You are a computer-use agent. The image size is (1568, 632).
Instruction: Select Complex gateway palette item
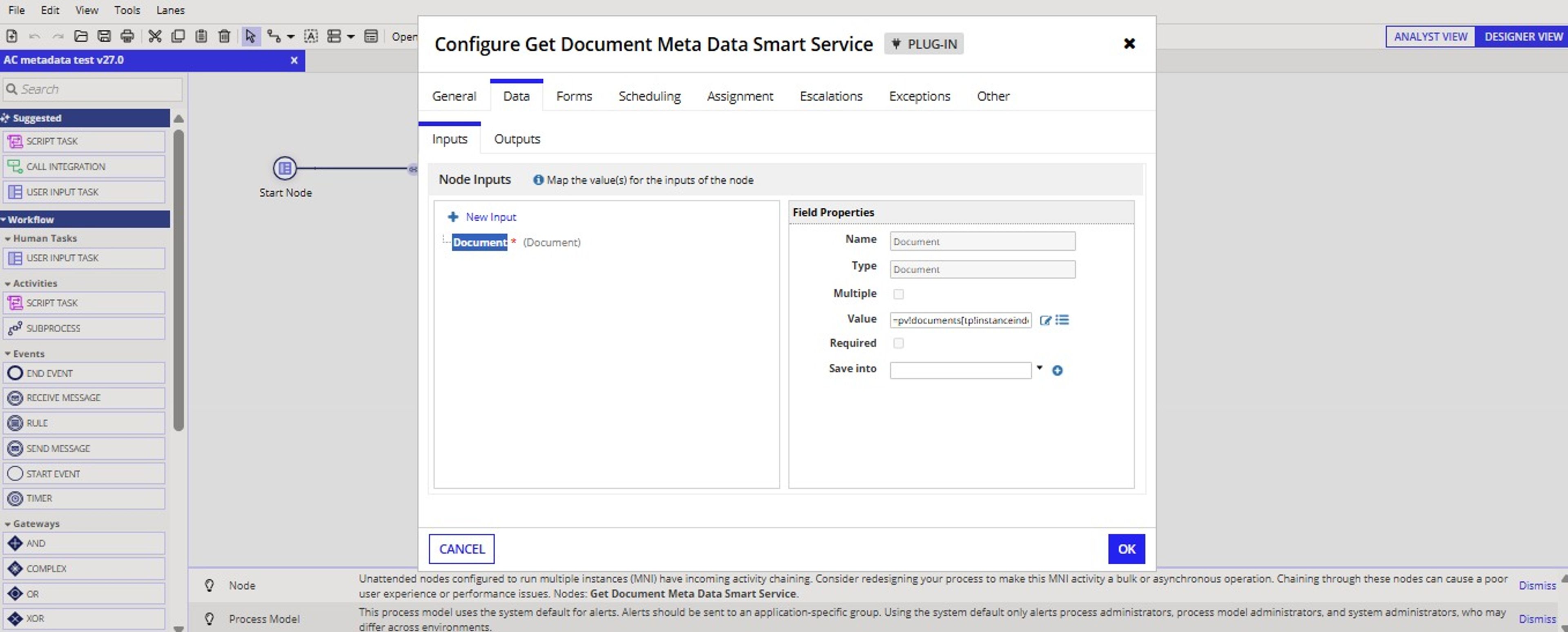tap(84, 569)
